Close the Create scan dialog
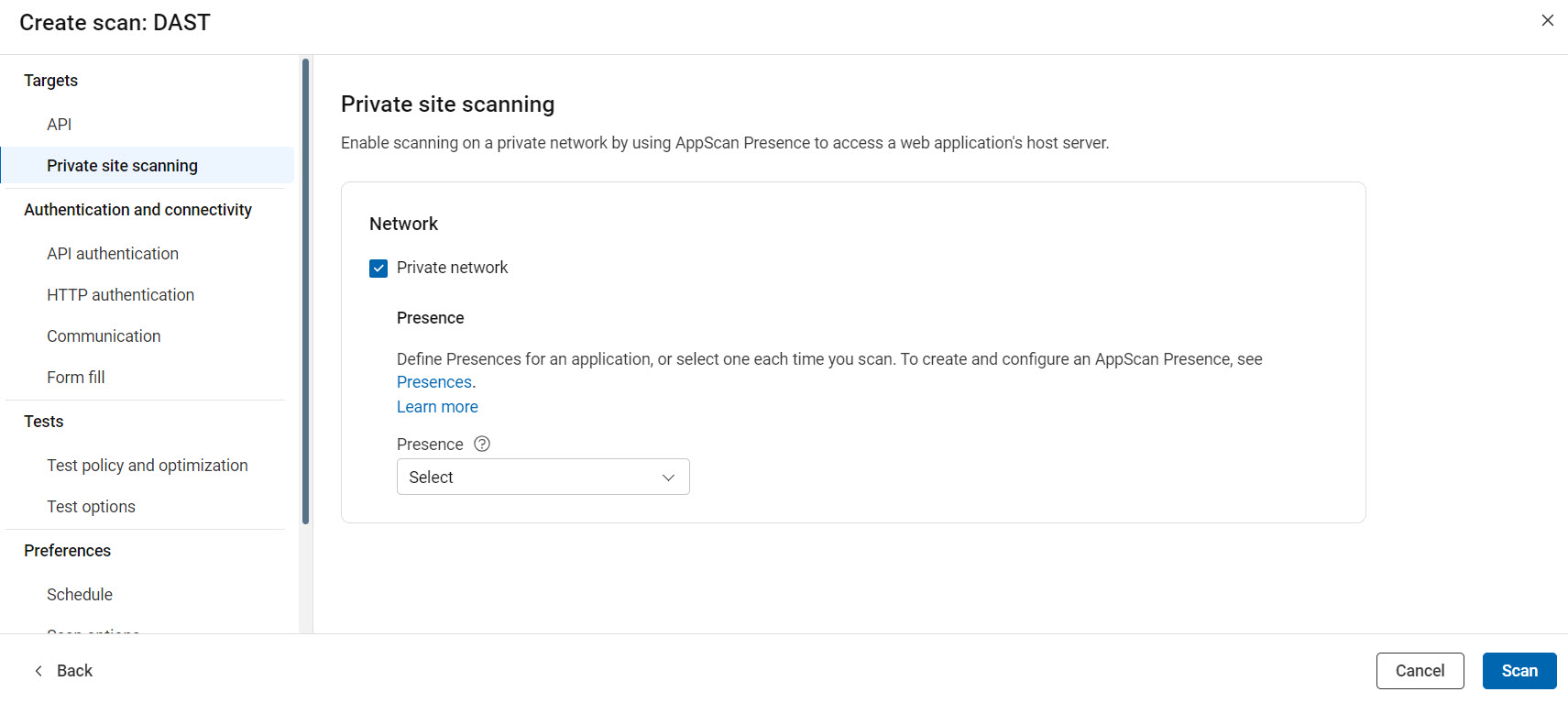The height and width of the screenshot is (703, 1568). coord(1547,20)
